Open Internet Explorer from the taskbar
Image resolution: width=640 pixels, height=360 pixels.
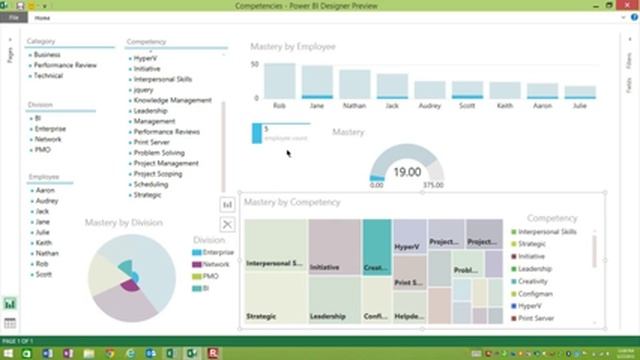tap(130, 353)
